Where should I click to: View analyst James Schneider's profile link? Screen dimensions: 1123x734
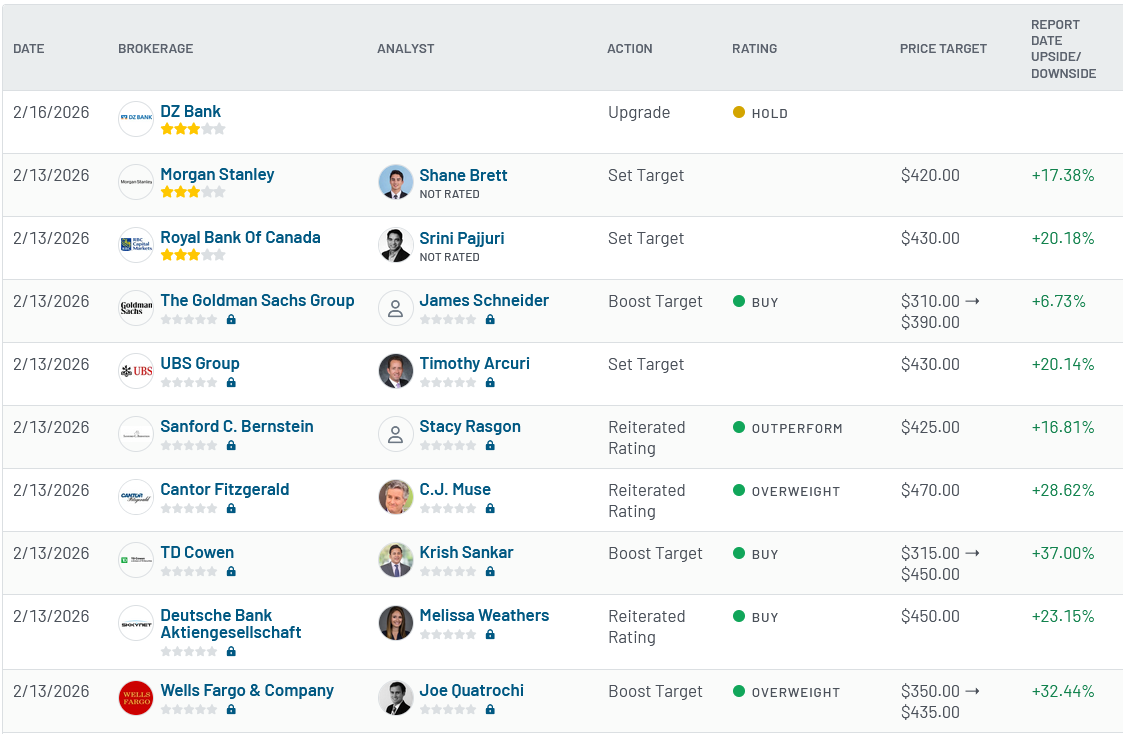point(484,301)
